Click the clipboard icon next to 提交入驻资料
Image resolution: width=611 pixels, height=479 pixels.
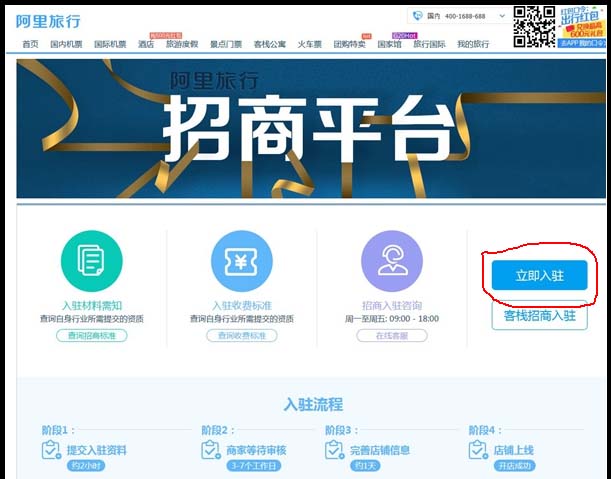pos(51,450)
